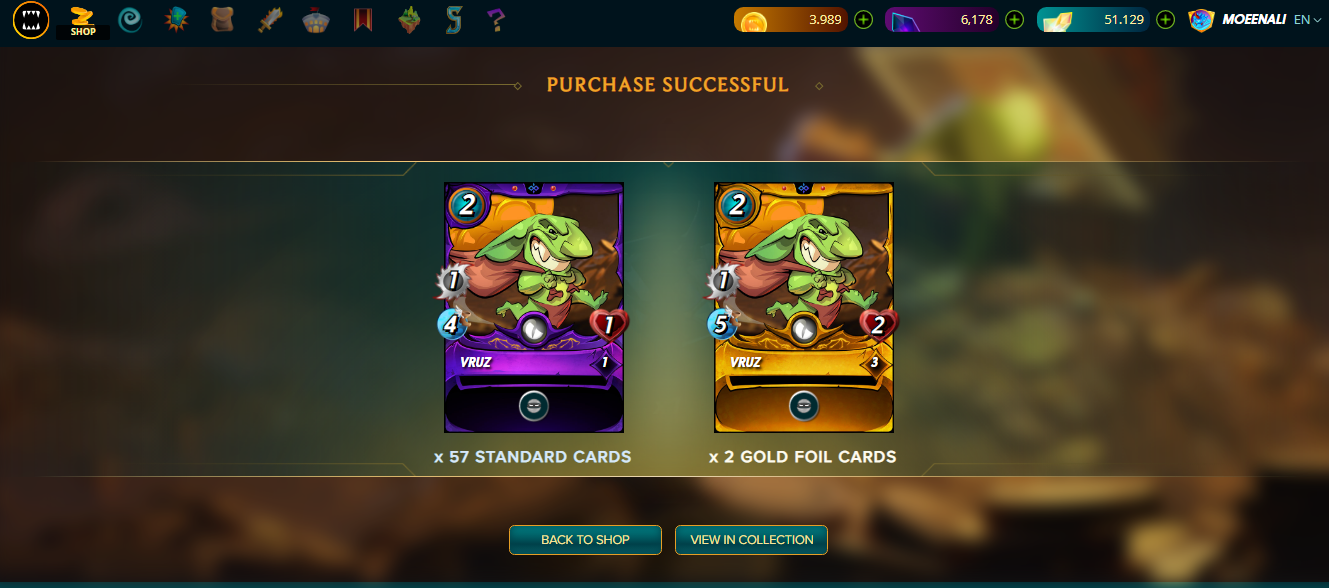Add teal crystal credits with plus button
1329x588 pixels.
1165,19
